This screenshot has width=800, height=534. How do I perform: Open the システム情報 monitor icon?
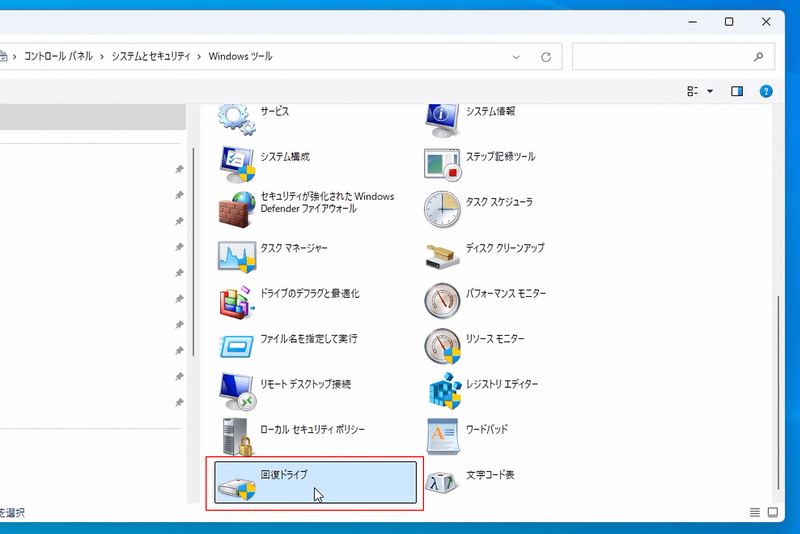point(442,120)
